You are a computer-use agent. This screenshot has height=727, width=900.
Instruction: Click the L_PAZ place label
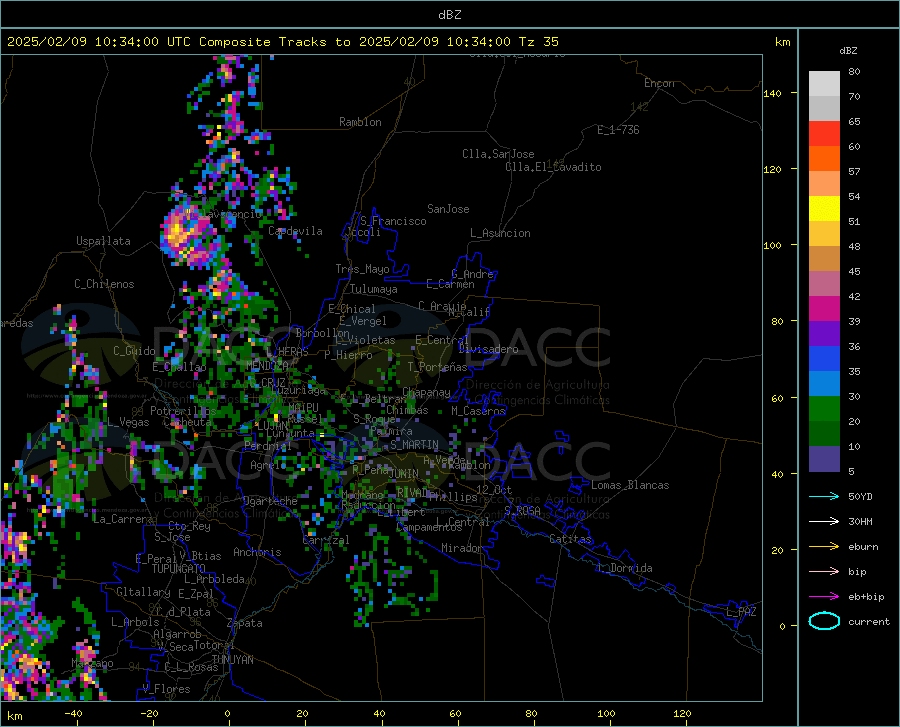click(x=741, y=612)
